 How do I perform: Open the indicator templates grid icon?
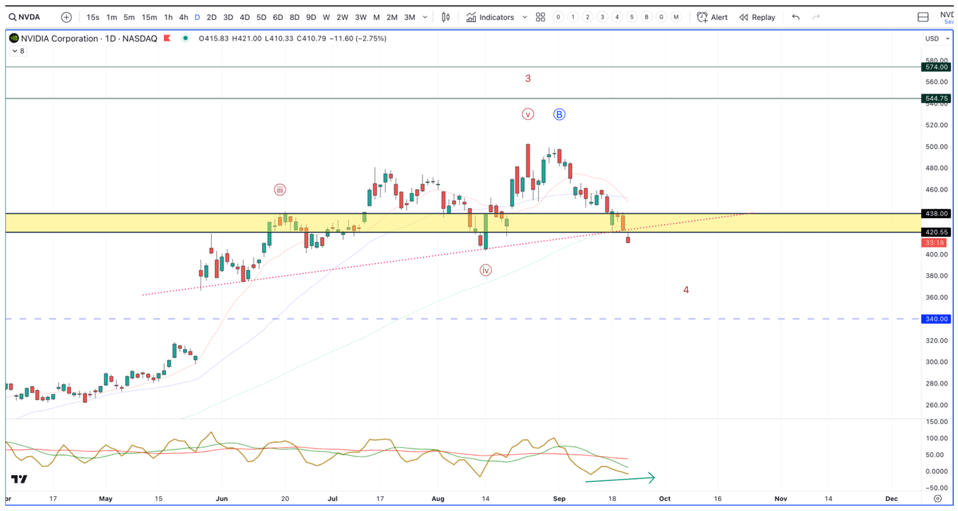(540, 17)
